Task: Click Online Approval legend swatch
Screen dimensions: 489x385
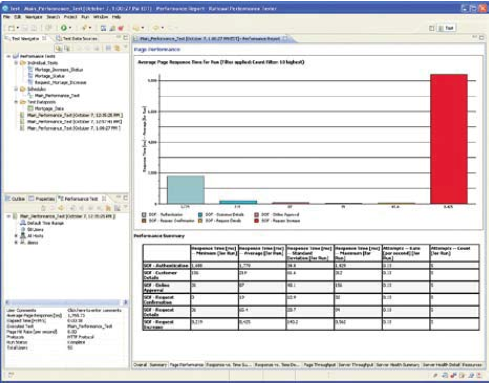Action: (x=256, y=215)
